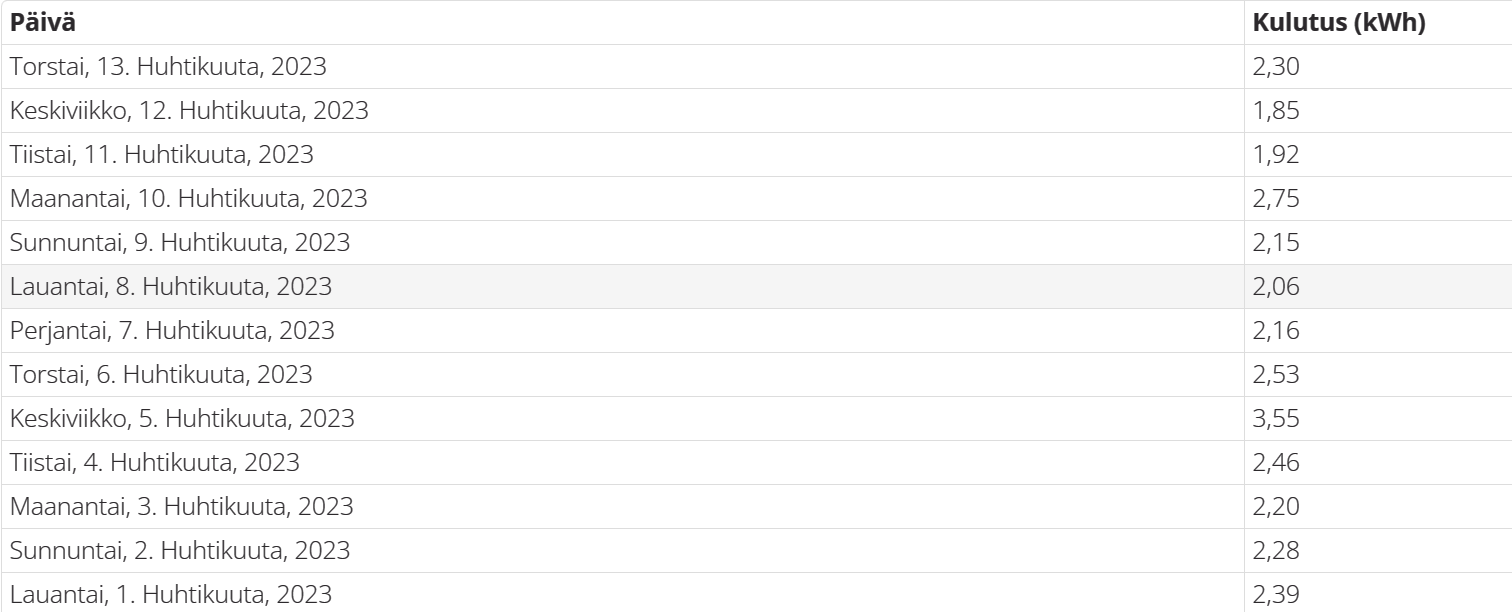Click the 2,39 consumption value
Screen dimensions: 1512x612
[1276, 595]
